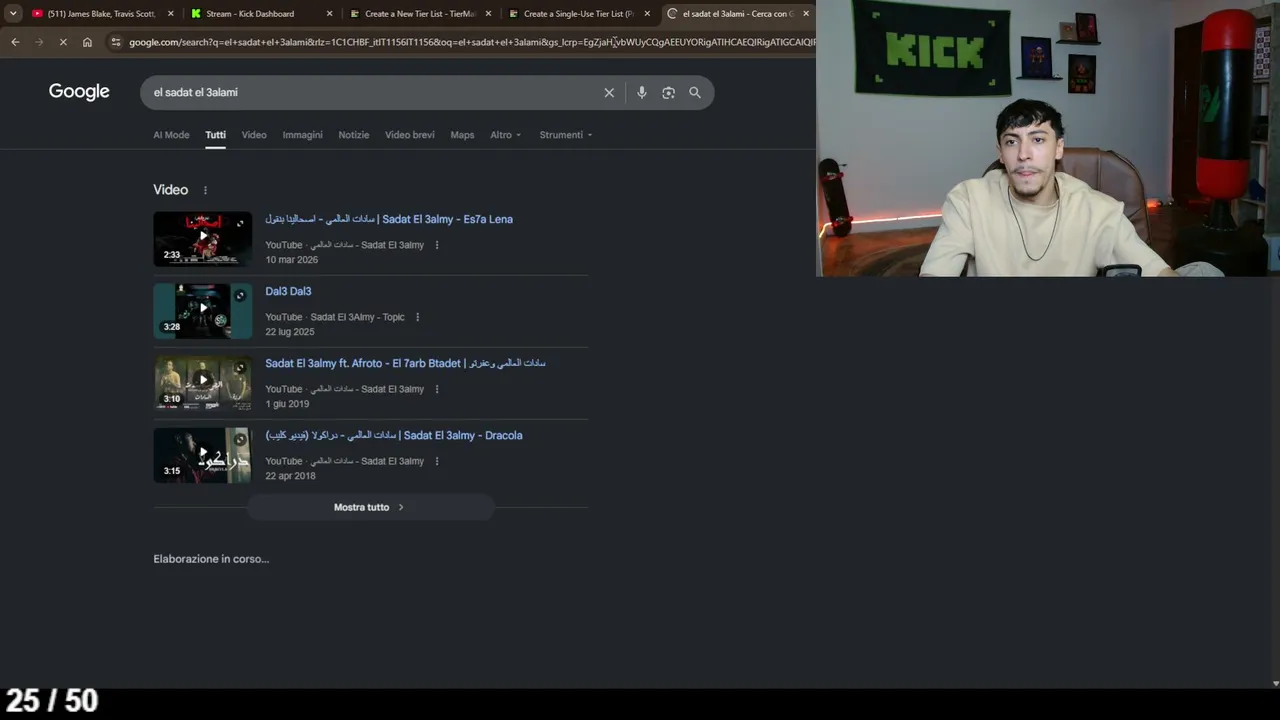This screenshot has height=720, width=1280.
Task: Select the Tutti results tab
Action: click(216, 135)
